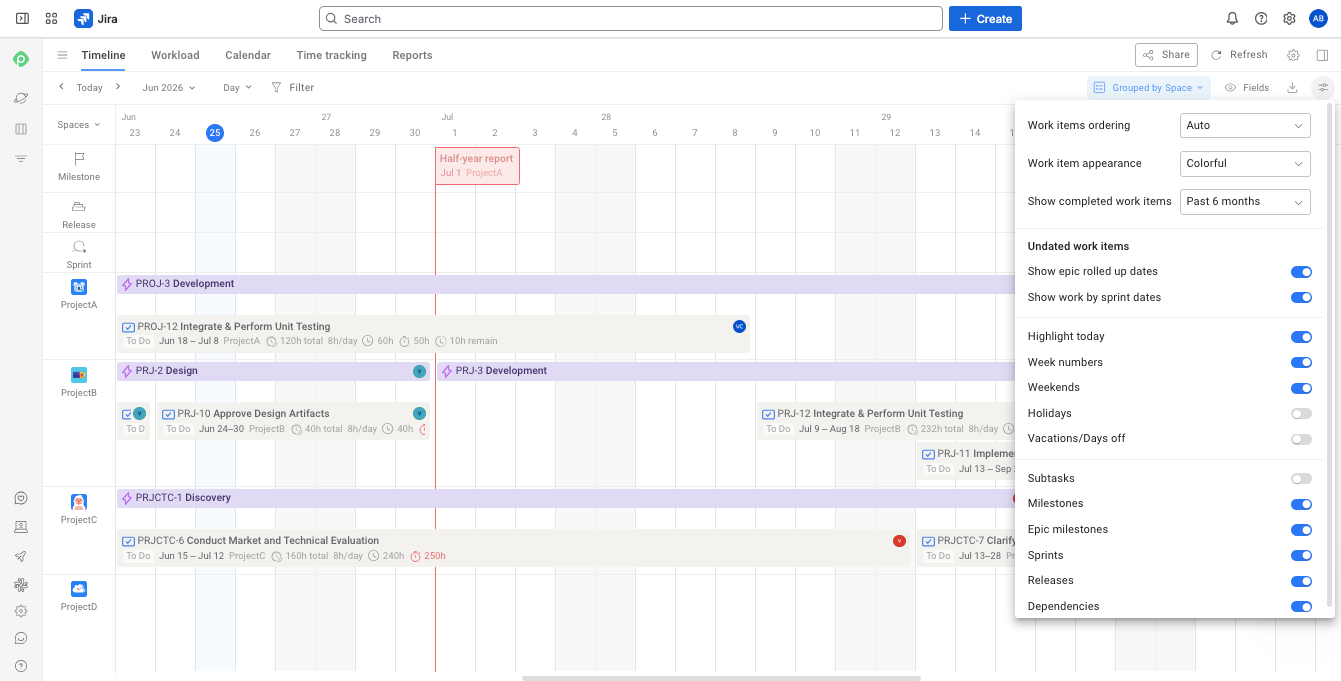The width and height of the screenshot is (1341, 681).
Task: Open the notifications bell
Action: 1233,19
